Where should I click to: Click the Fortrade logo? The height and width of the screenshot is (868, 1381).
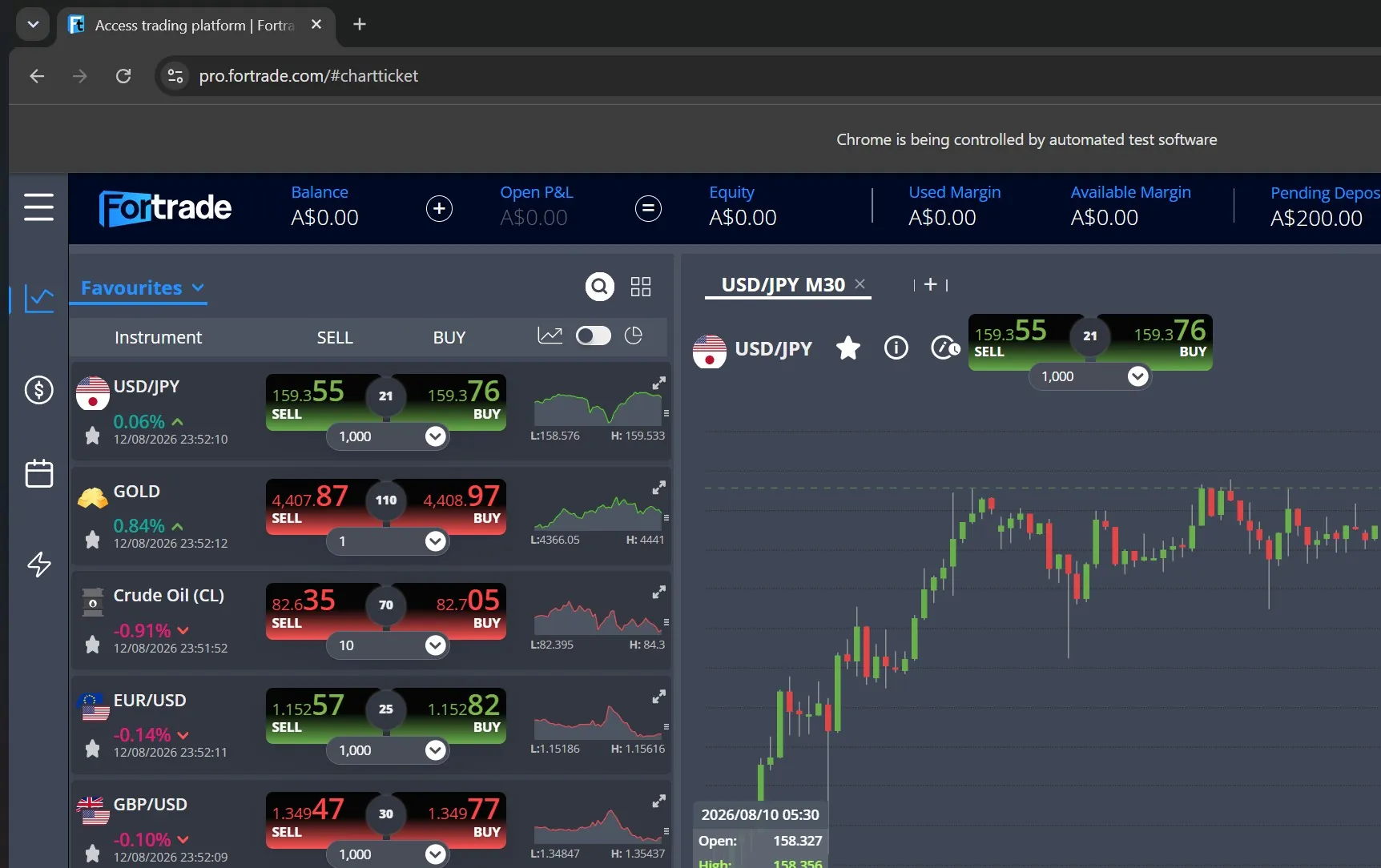pos(165,208)
